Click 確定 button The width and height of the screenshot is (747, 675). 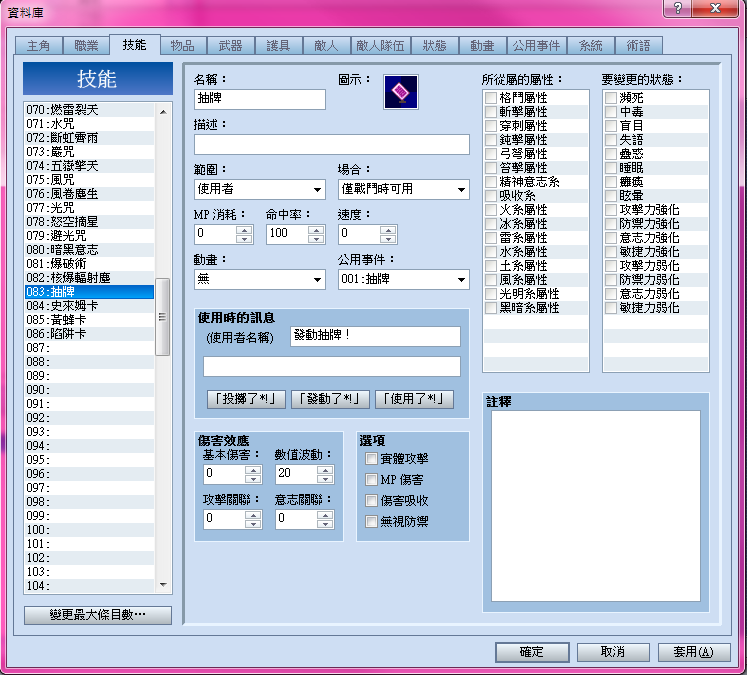pos(532,652)
